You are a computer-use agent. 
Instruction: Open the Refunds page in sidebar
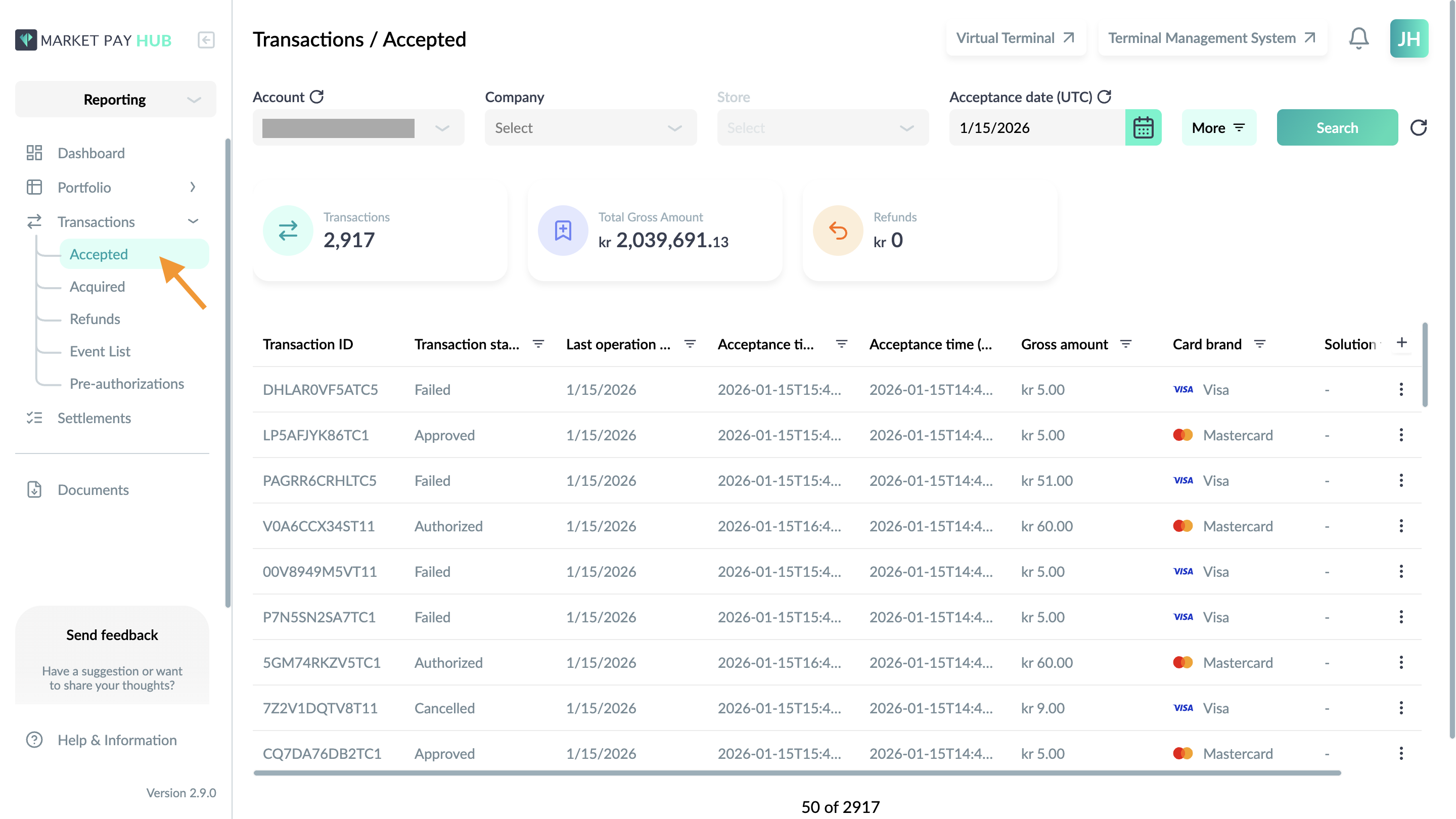[x=95, y=319]
